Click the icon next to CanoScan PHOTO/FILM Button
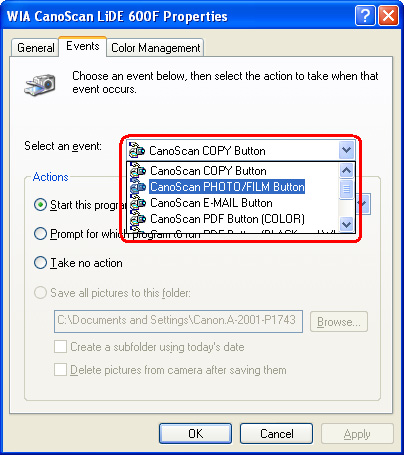Screen dimensions: 404x455 (x=138, y=187)
